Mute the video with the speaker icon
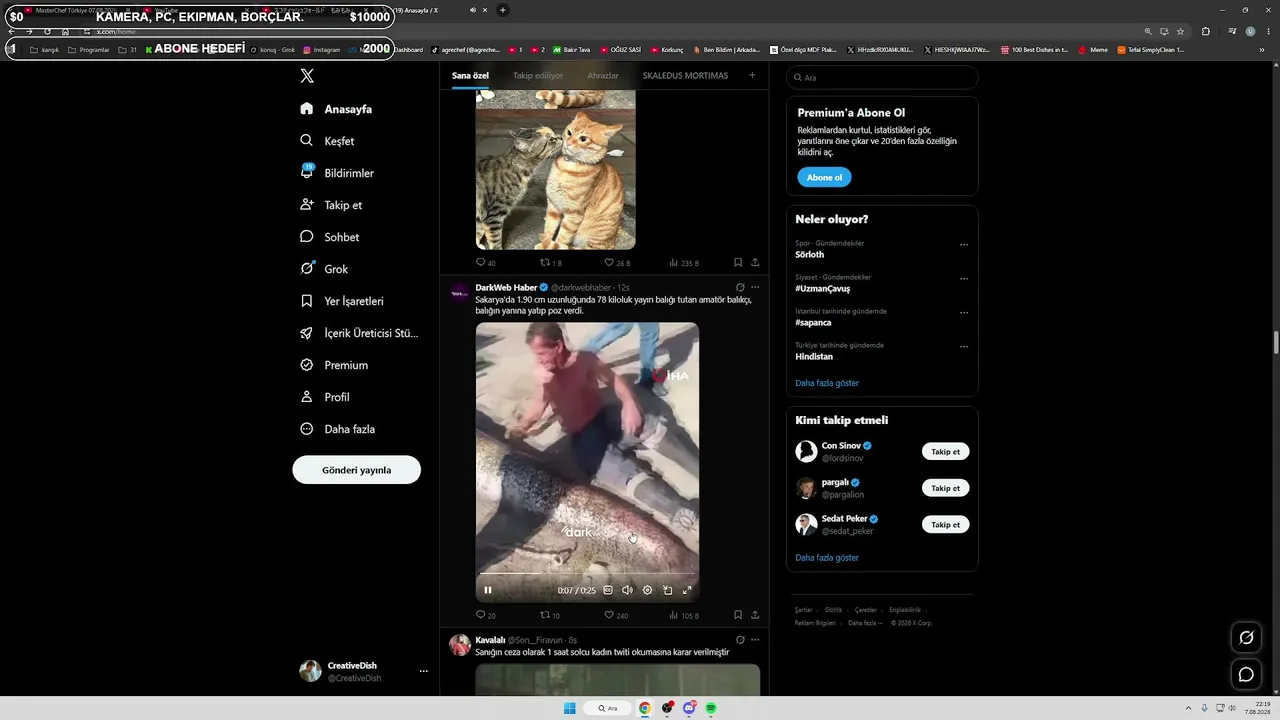The height and width of the screenshot is (720, 1280). pyautogui.click(x=627, y=590)
